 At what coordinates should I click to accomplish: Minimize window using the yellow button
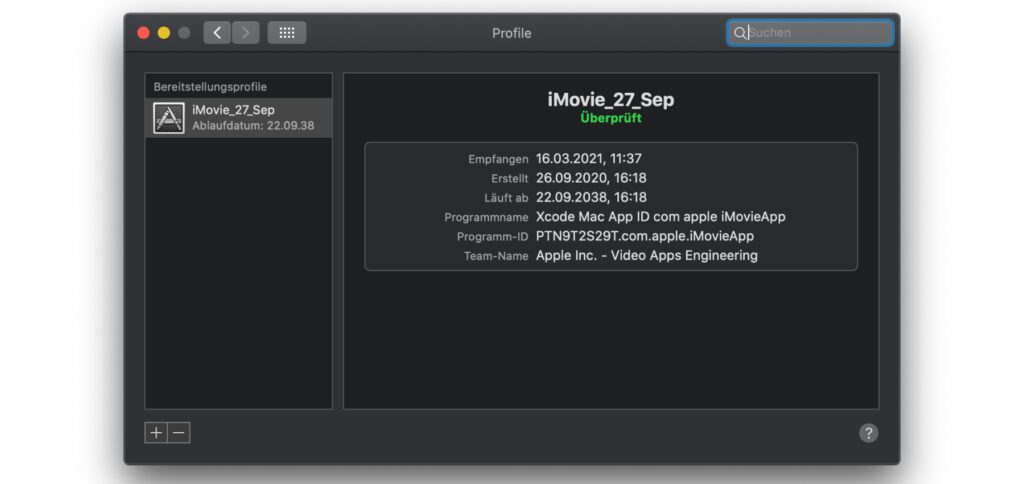(164, 33)
